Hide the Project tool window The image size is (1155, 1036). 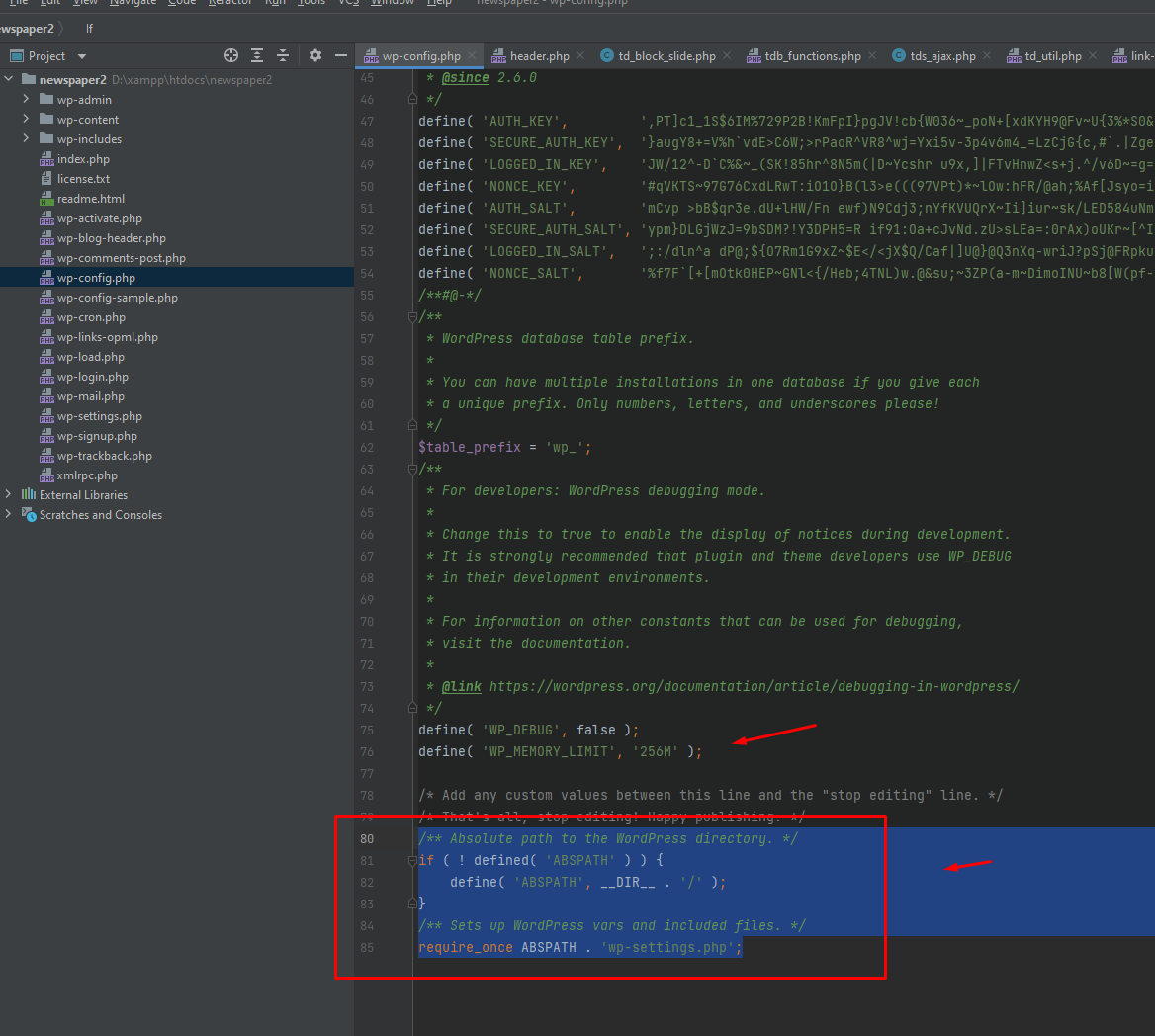[x=340, y=55]
